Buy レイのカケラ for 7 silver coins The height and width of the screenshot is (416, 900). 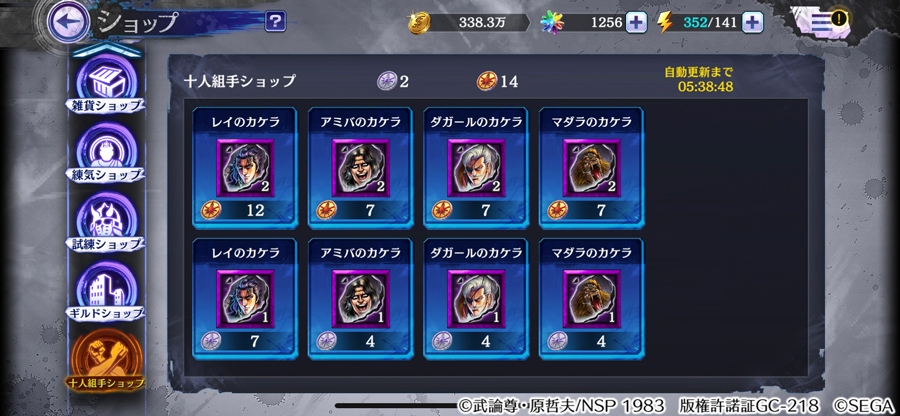coord(245,299)
